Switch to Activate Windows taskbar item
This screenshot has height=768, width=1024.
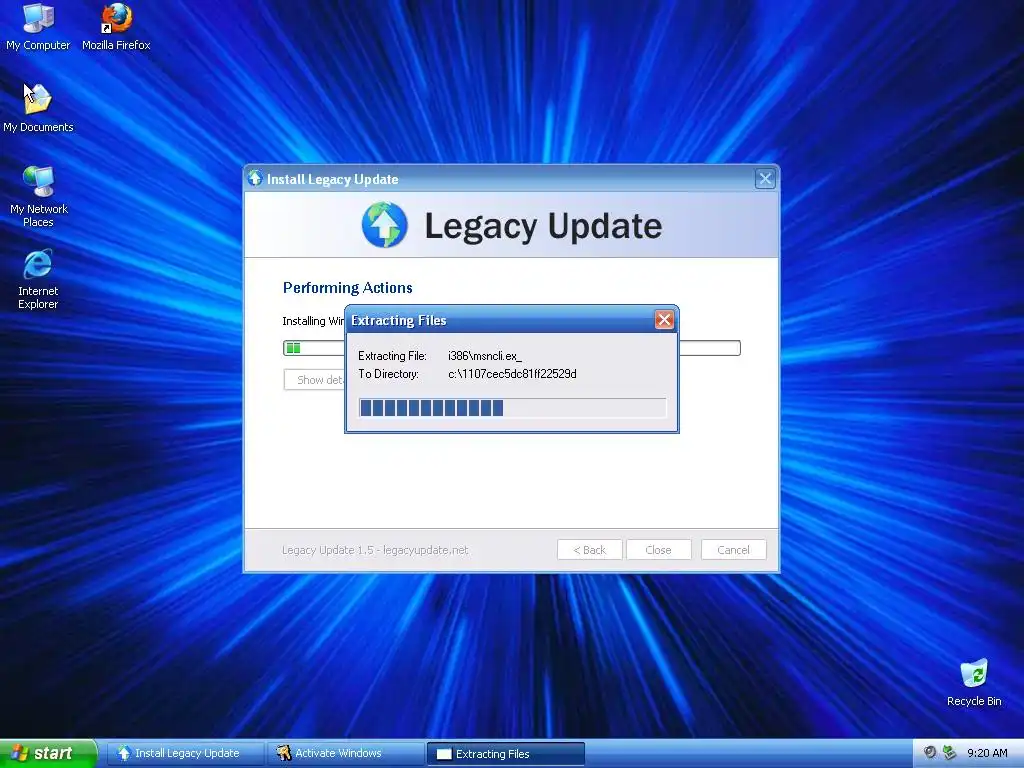345,753
